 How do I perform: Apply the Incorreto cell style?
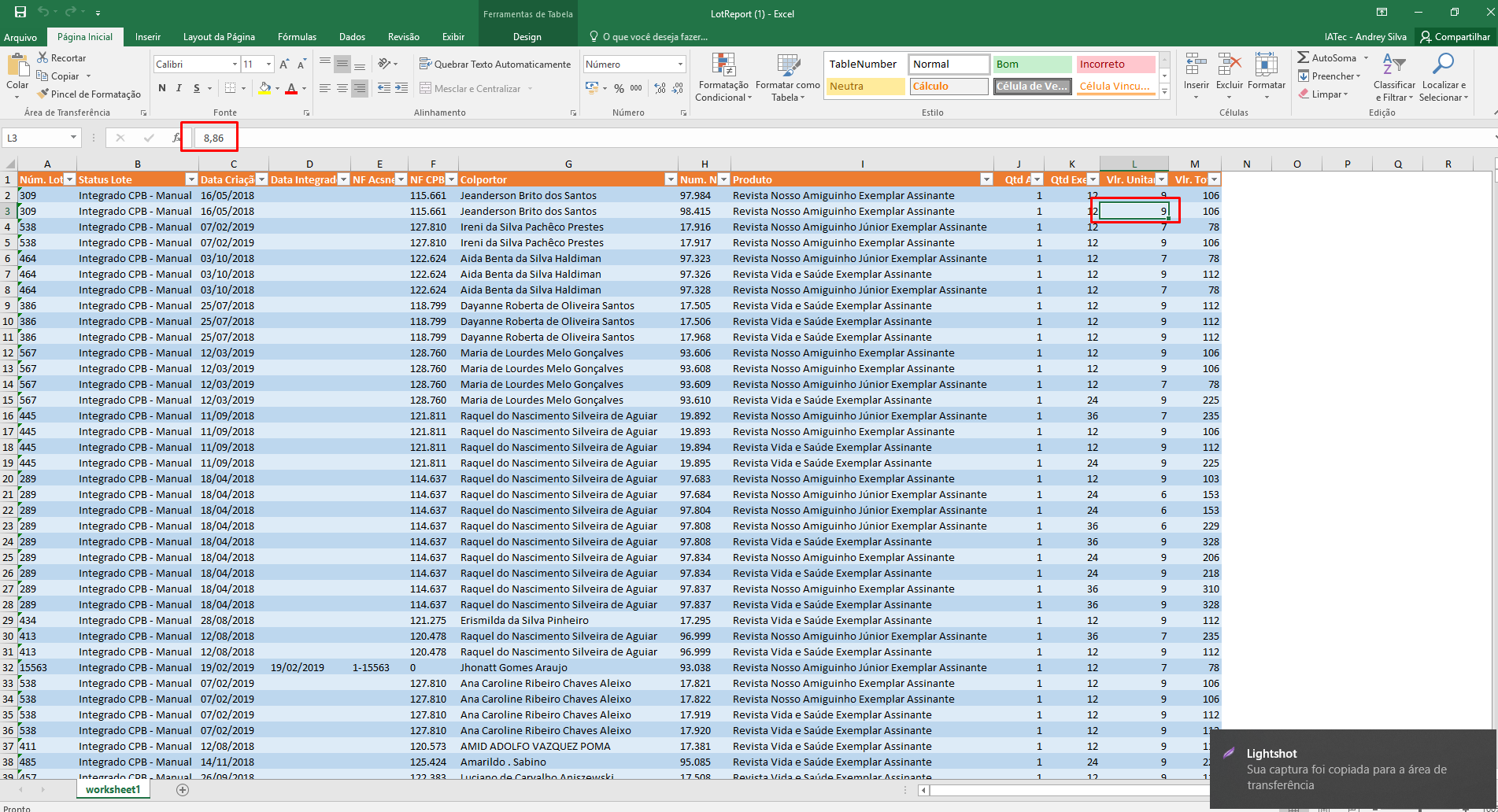click(x=1115, y=64)
